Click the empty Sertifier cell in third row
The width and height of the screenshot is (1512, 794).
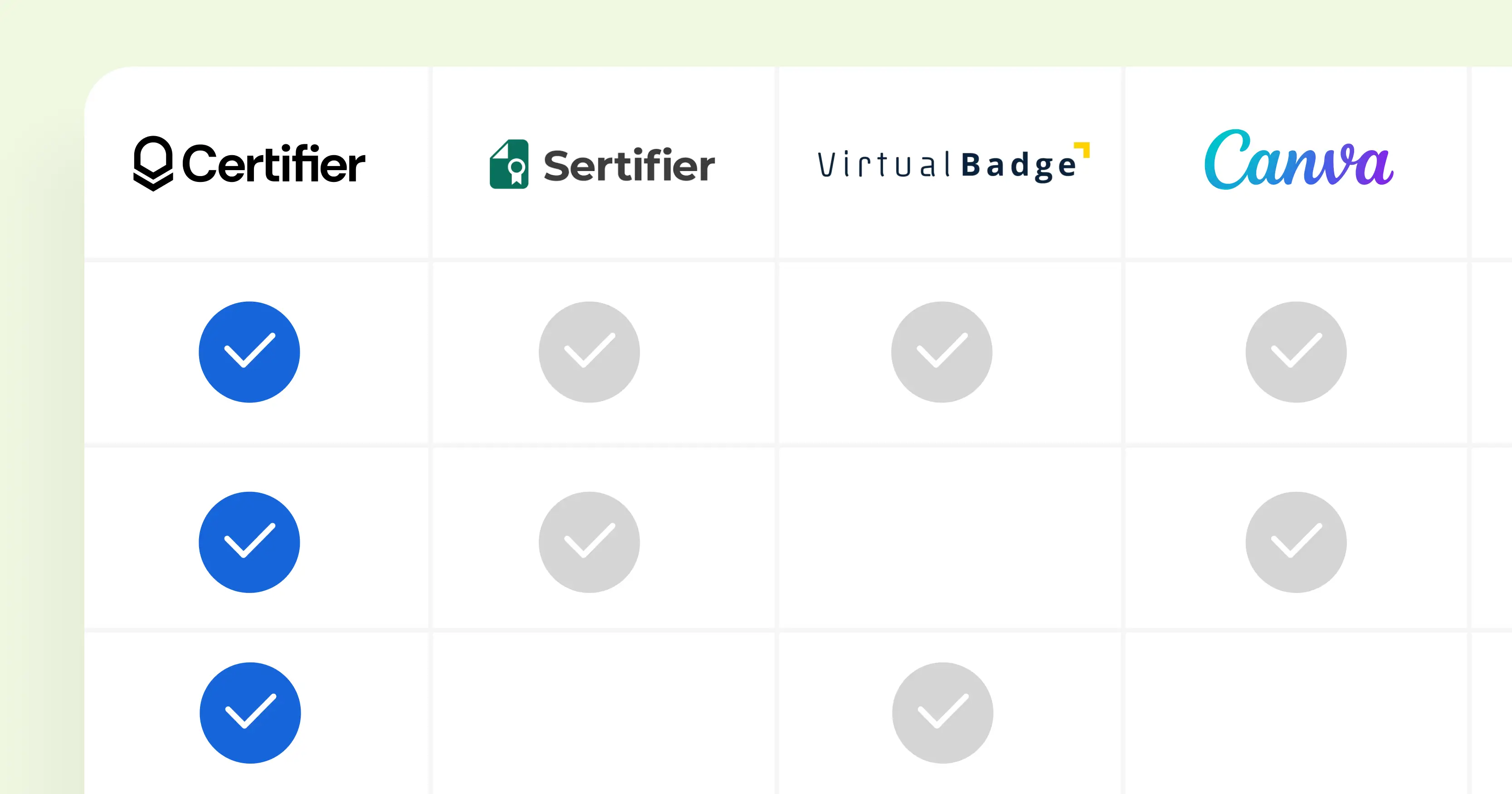(603, 713)
